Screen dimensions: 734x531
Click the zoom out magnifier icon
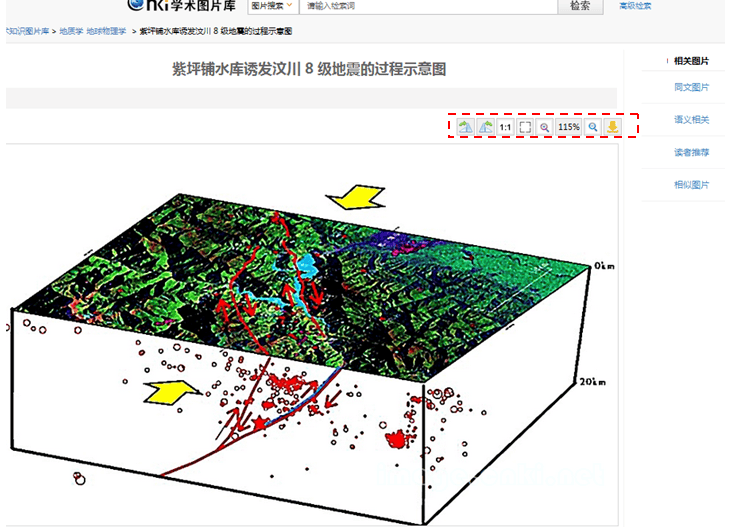click(x=545, y=127)
